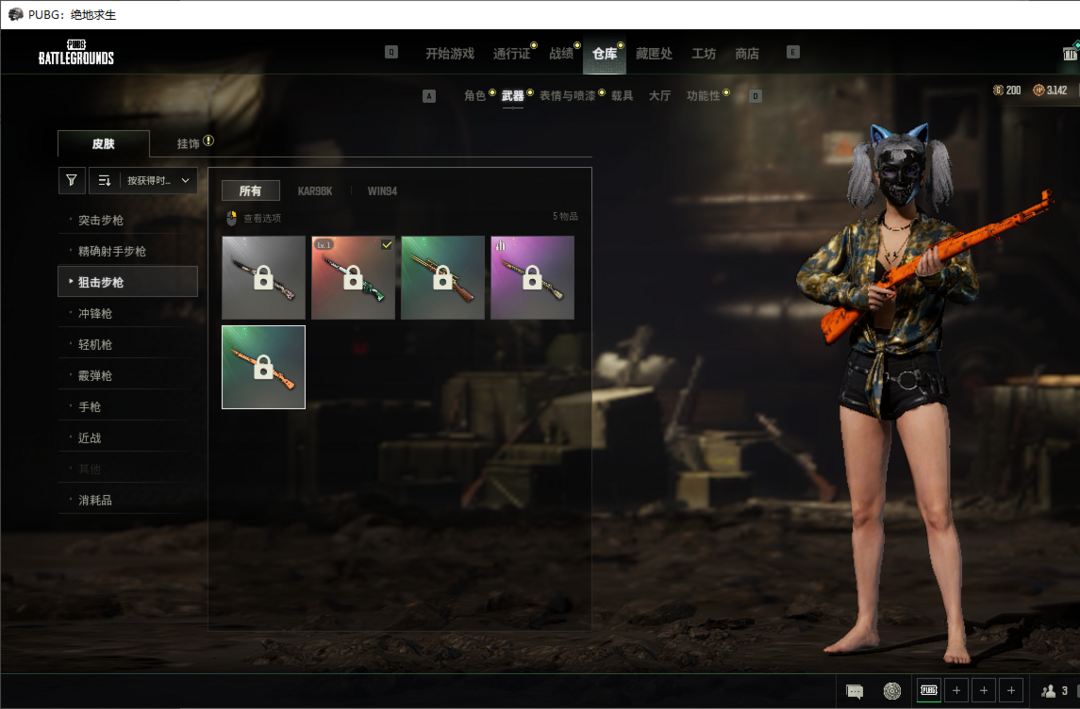Open the 工坊 menu
Viewport: 1080px width, 709px height.
click(x=703, y=53)
